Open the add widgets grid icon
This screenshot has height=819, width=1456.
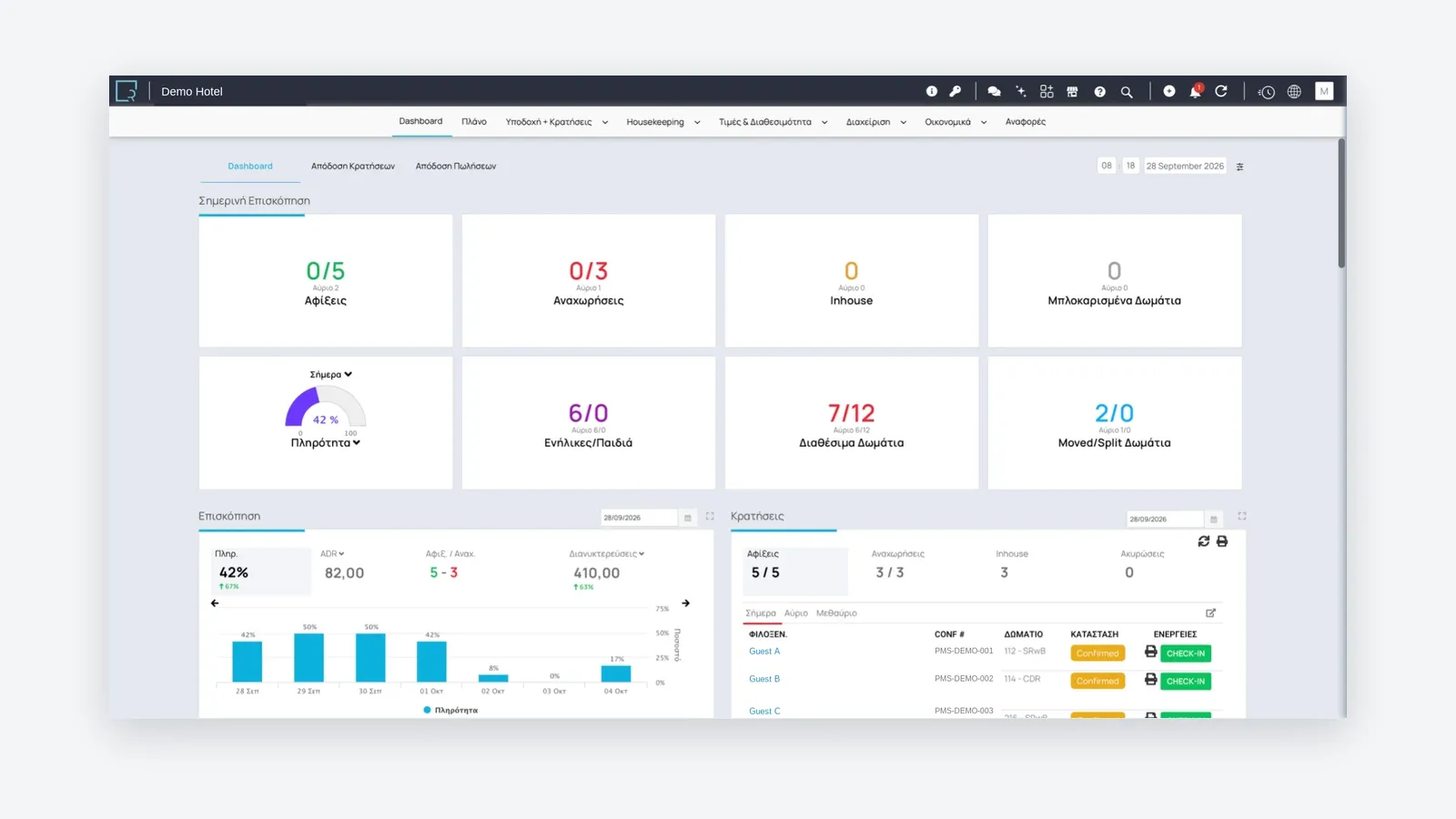point(1046,91)
